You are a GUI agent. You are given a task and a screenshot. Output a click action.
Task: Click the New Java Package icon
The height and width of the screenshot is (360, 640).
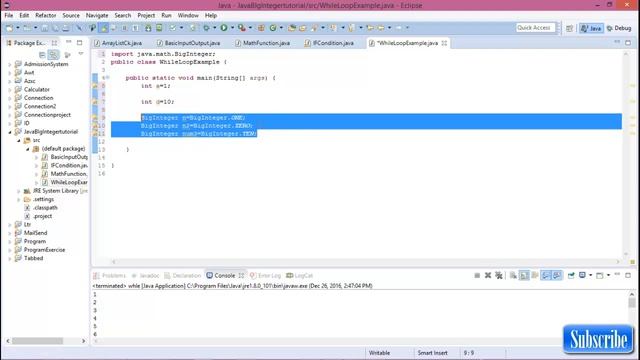click(261, 28)
